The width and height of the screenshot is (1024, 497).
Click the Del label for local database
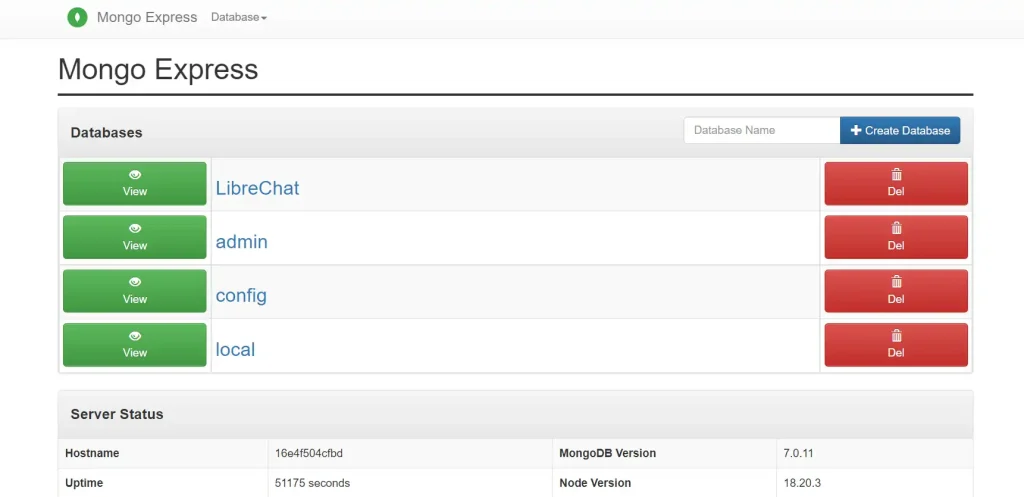[x=896, y=353]
